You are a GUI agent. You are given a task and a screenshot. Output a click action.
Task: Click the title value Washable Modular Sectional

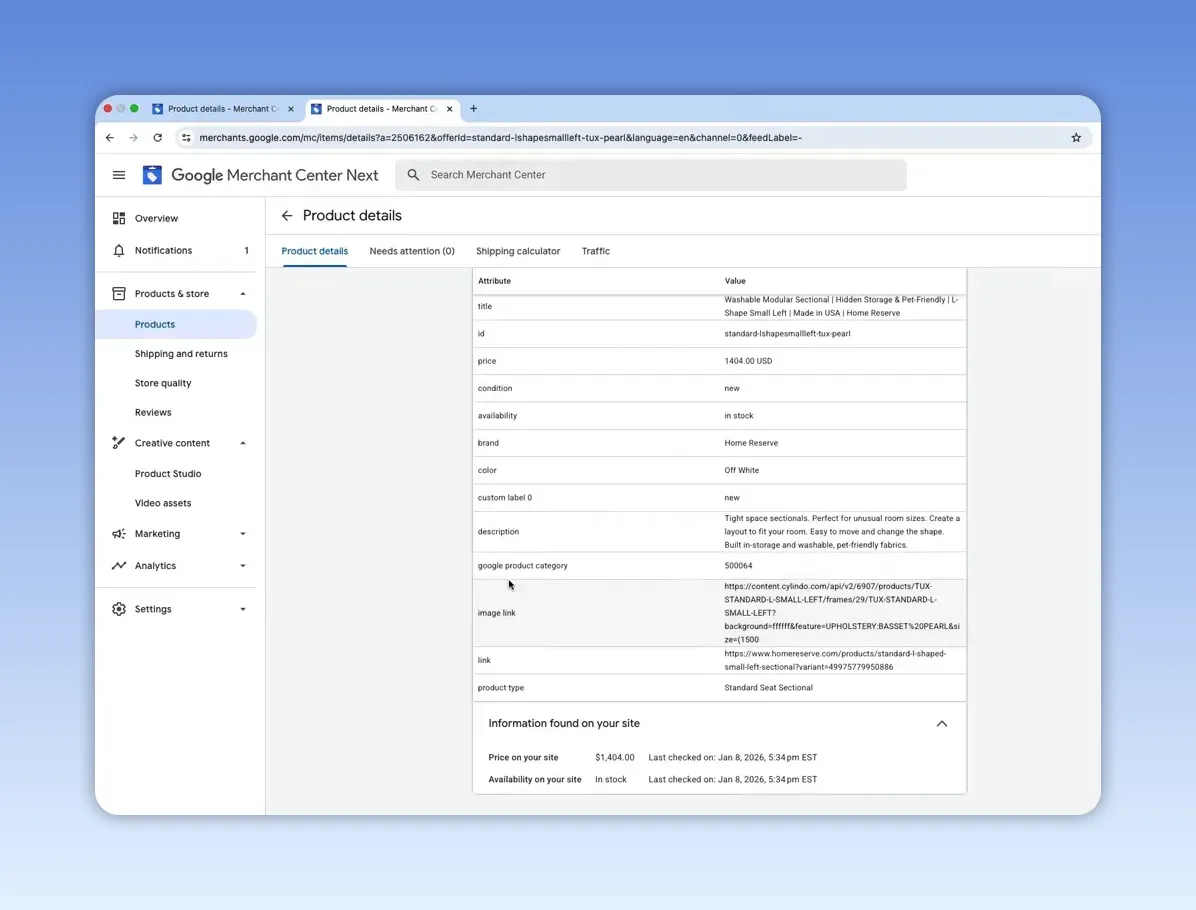pos(841,307)
